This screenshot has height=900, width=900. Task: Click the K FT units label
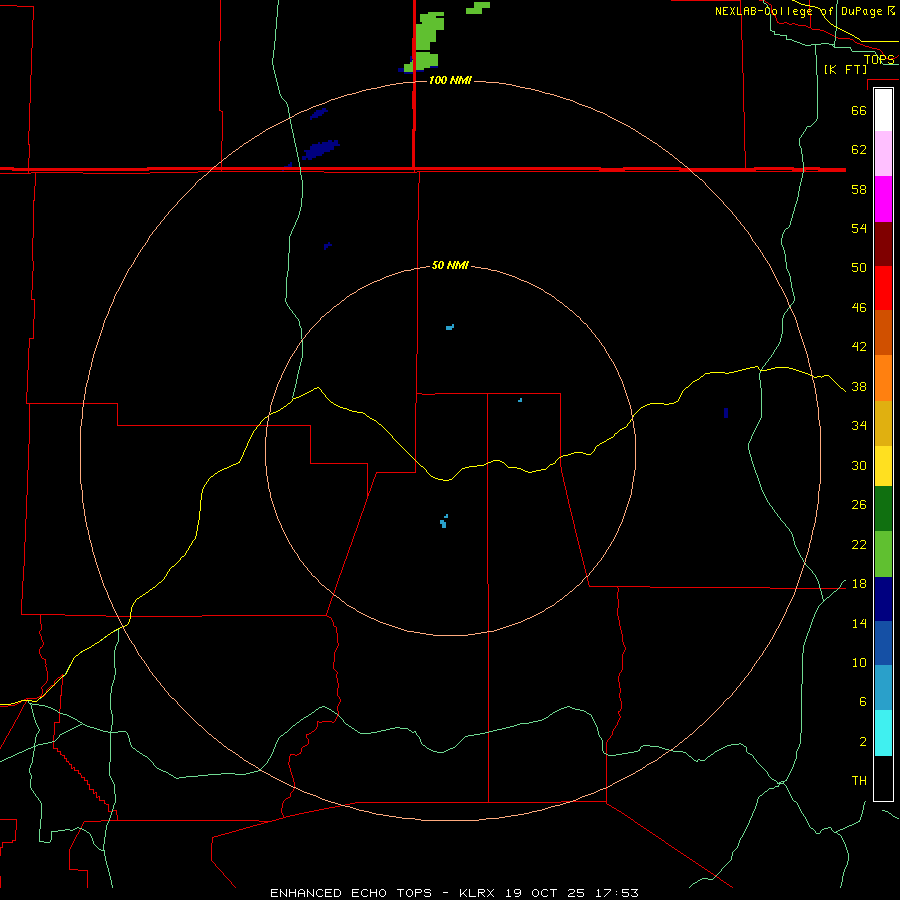tap(845, 69)
